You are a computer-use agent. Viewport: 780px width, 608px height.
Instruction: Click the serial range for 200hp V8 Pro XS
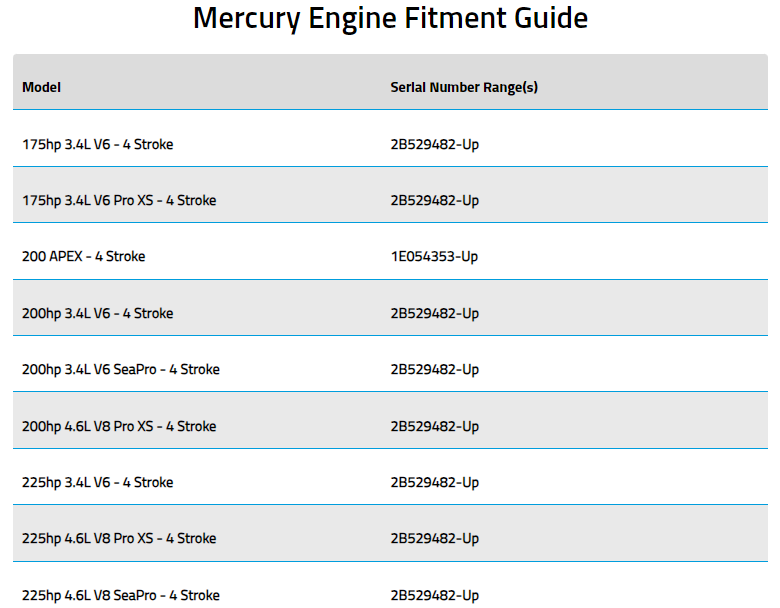[x=434, y=426]
